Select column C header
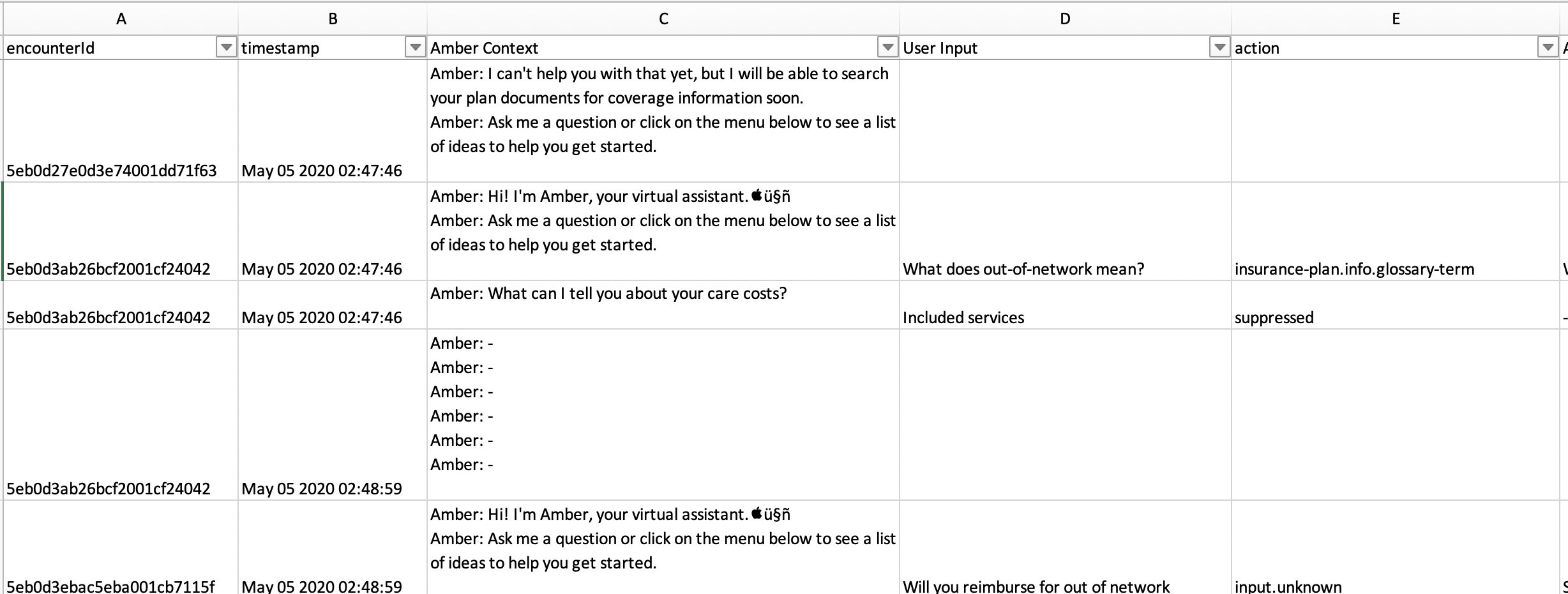Screen dimensions: 1568x594 coord(663,19)
